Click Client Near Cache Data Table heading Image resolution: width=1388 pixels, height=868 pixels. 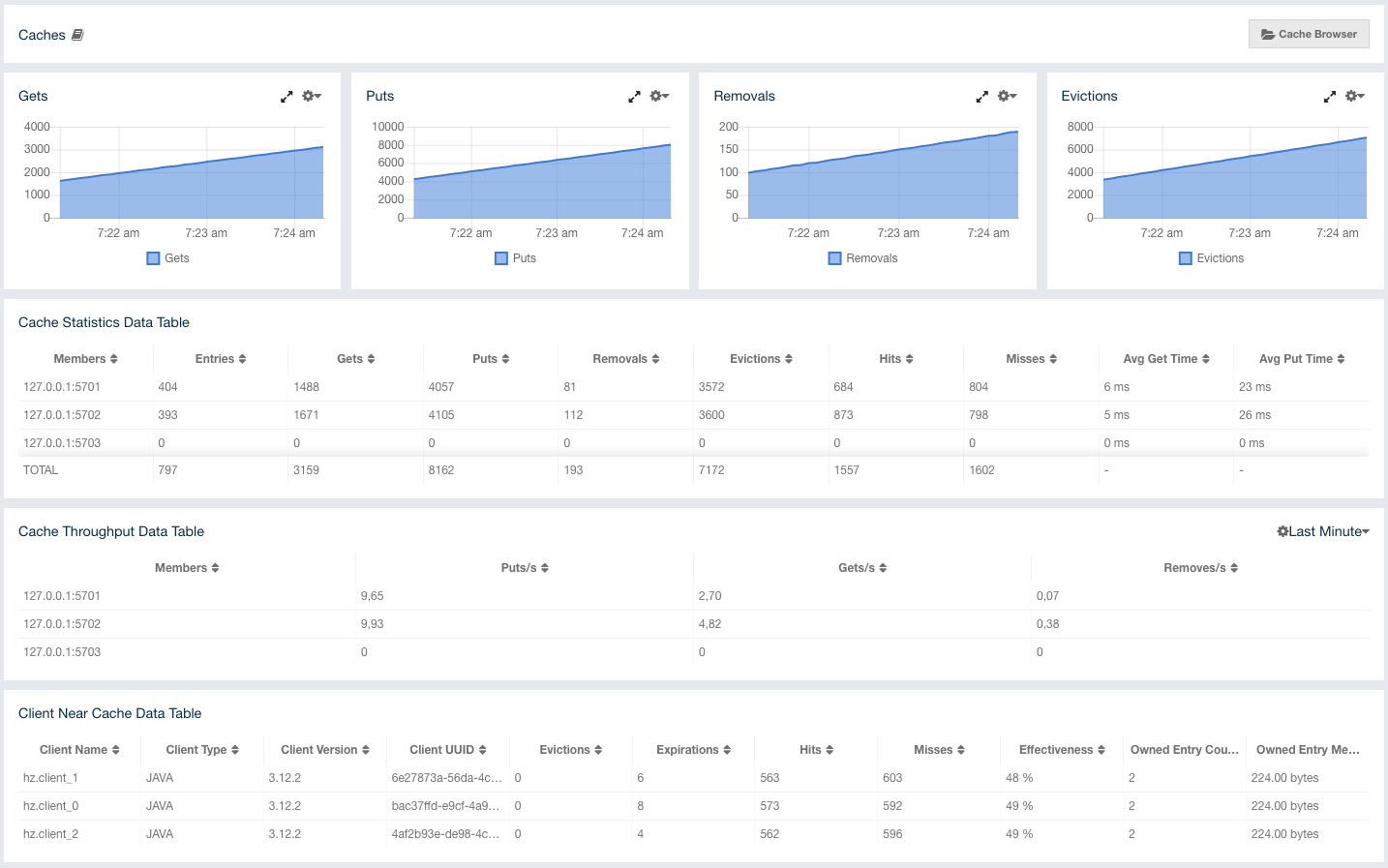[109, 713]
